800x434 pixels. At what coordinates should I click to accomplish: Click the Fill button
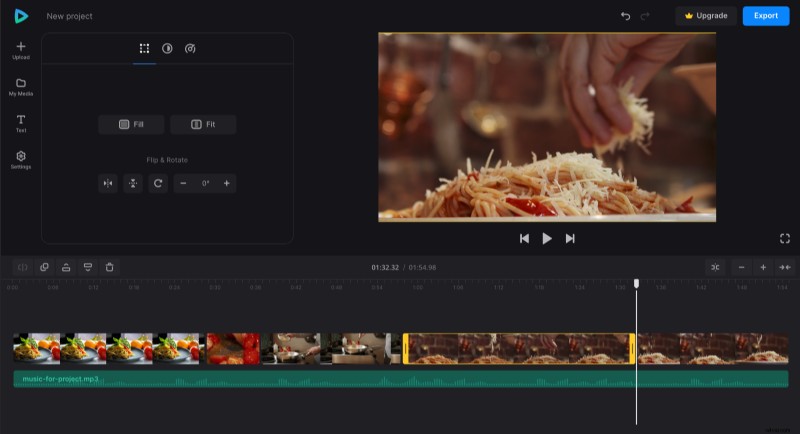coord(131,124)
